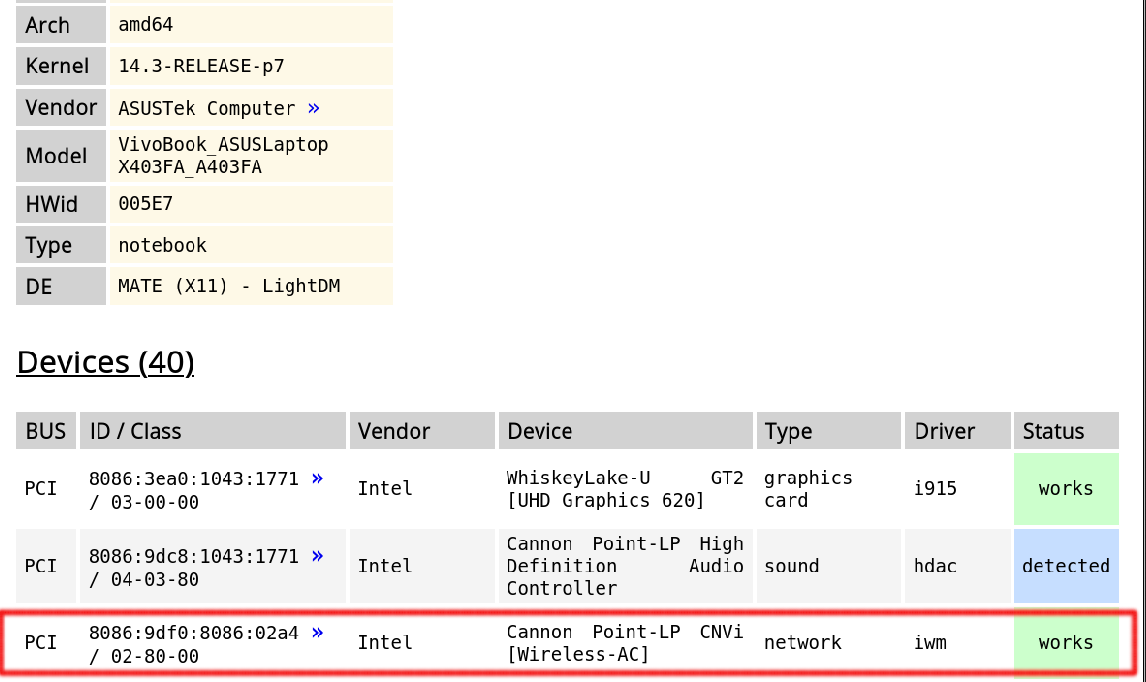Click the Vendor column header in devices table
1146x682 pixels.
(x=394, y=431)
